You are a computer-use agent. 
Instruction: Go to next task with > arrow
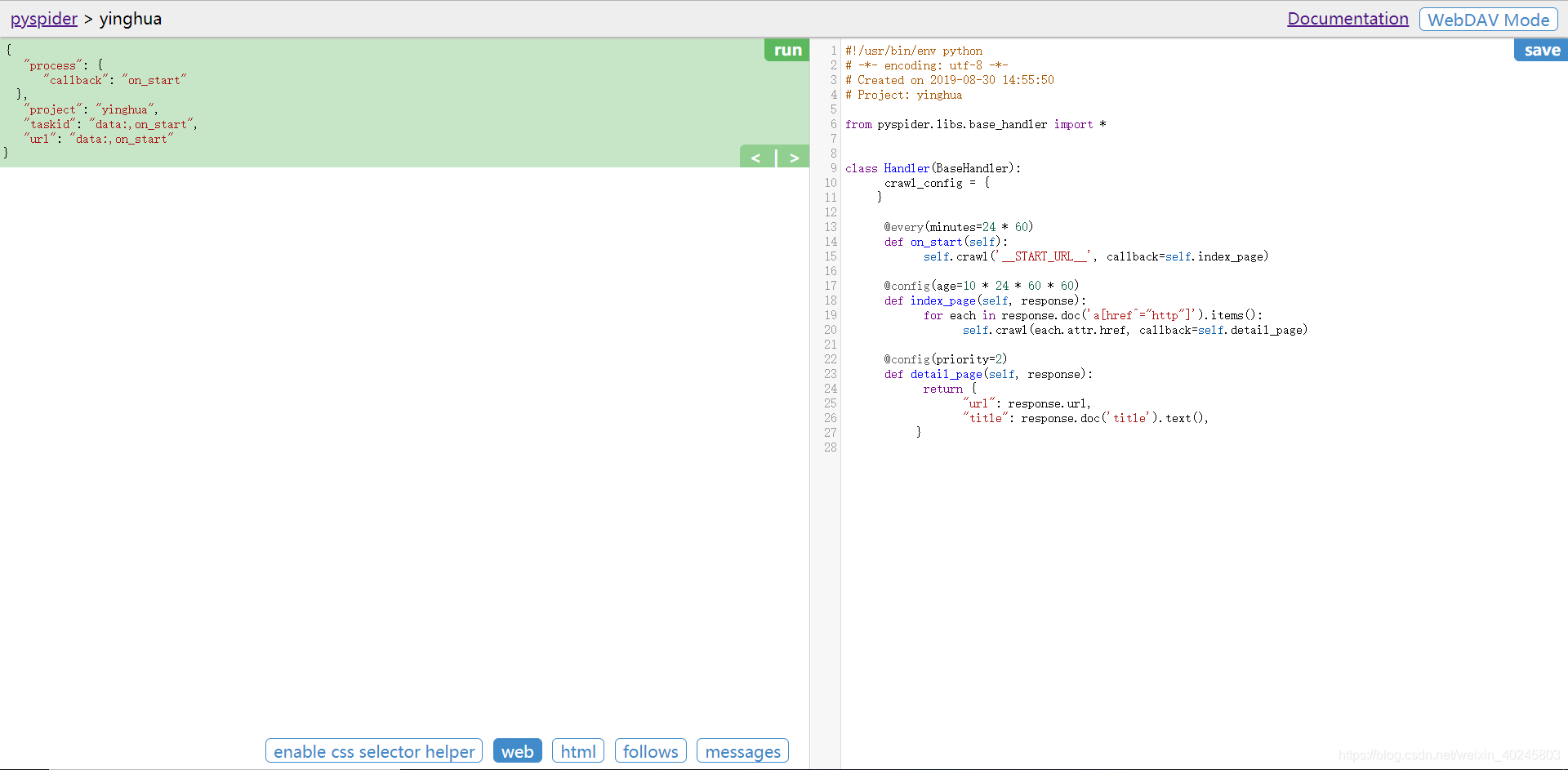[x=794, y=158]
